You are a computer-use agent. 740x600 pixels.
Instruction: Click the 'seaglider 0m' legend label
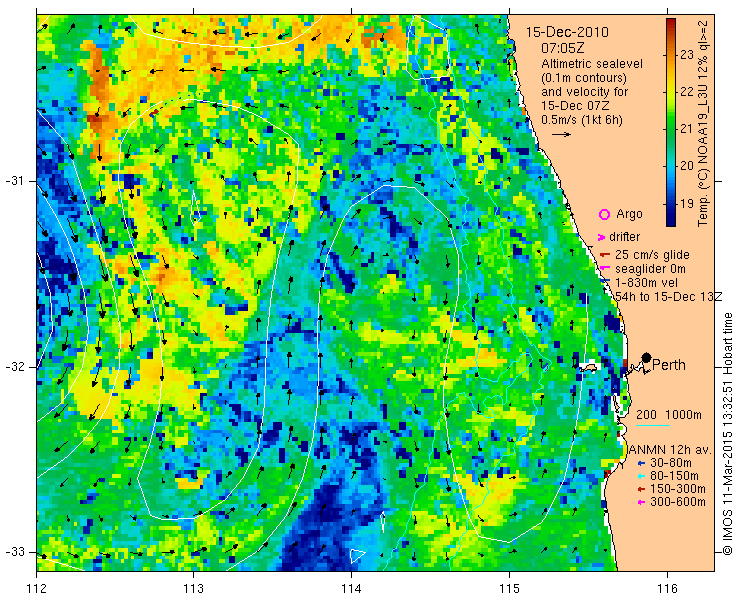coord(650,269)
